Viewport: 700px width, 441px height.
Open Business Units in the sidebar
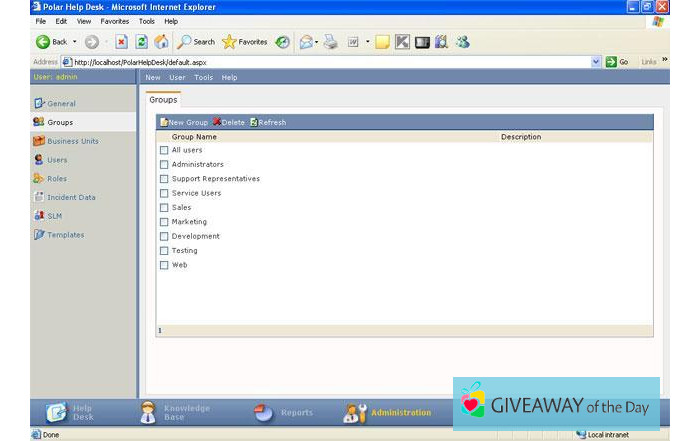(72, 141)
